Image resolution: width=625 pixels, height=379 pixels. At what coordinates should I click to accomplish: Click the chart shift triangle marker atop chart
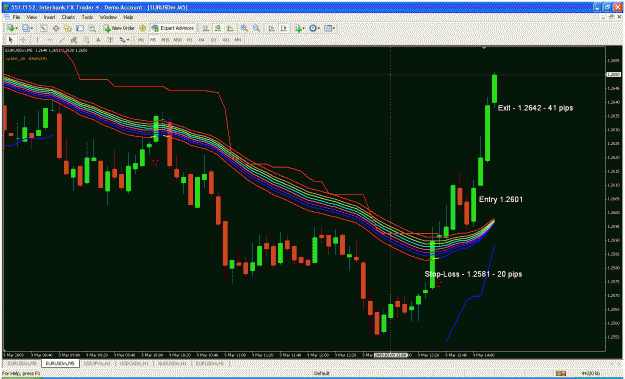click(x=484, y=48)
